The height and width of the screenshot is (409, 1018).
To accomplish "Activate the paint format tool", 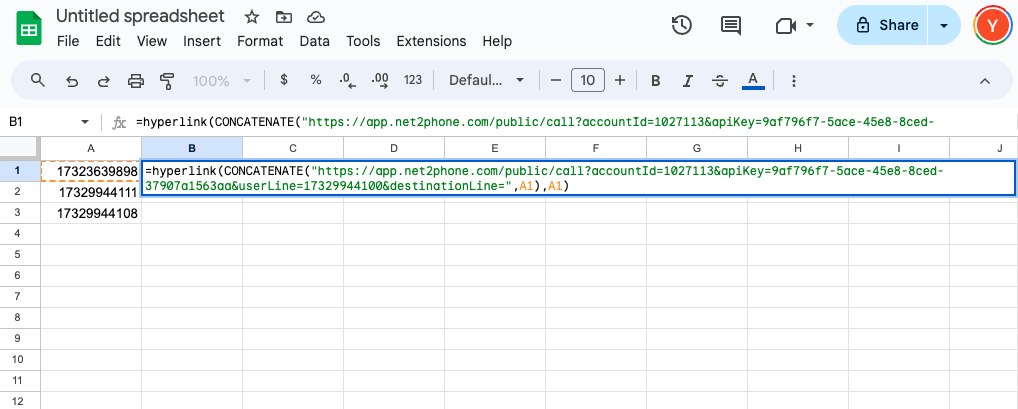I will pos(168,81).
